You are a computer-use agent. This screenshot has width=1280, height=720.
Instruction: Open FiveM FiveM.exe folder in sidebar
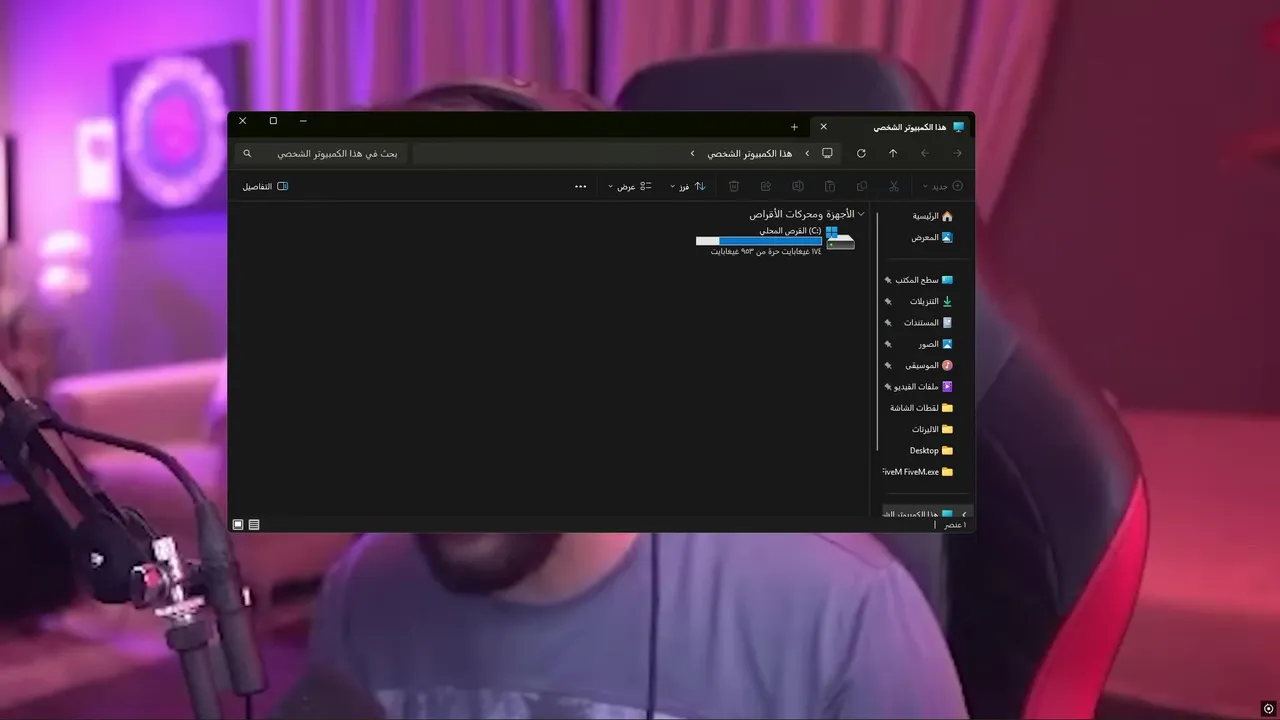[x=918, y=472]
